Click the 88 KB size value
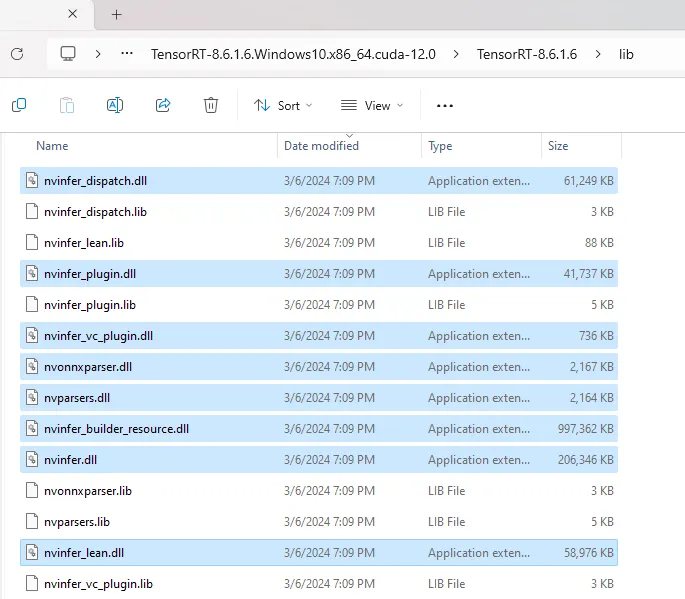Screen dimensions: 685x599 (599, 243)
